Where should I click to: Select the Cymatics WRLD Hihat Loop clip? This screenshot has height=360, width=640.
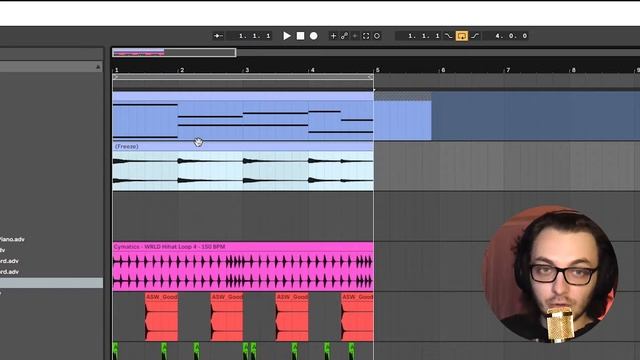point(243,267)
